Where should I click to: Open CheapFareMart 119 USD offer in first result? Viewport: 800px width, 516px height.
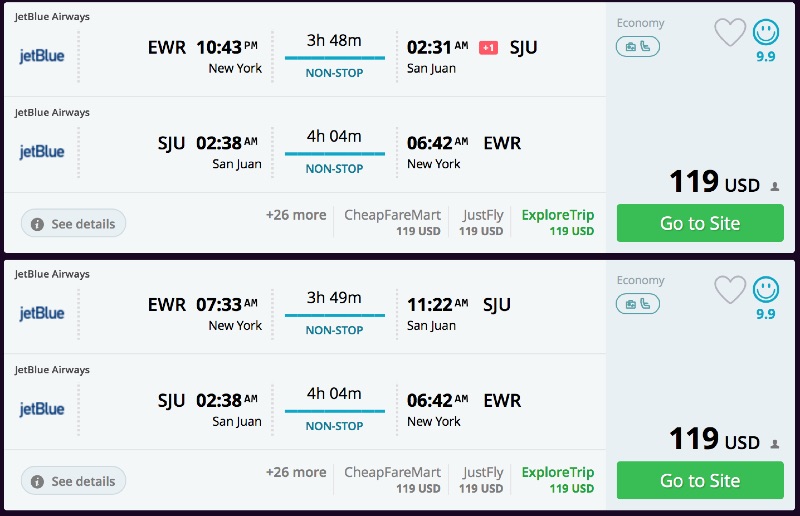392,222
